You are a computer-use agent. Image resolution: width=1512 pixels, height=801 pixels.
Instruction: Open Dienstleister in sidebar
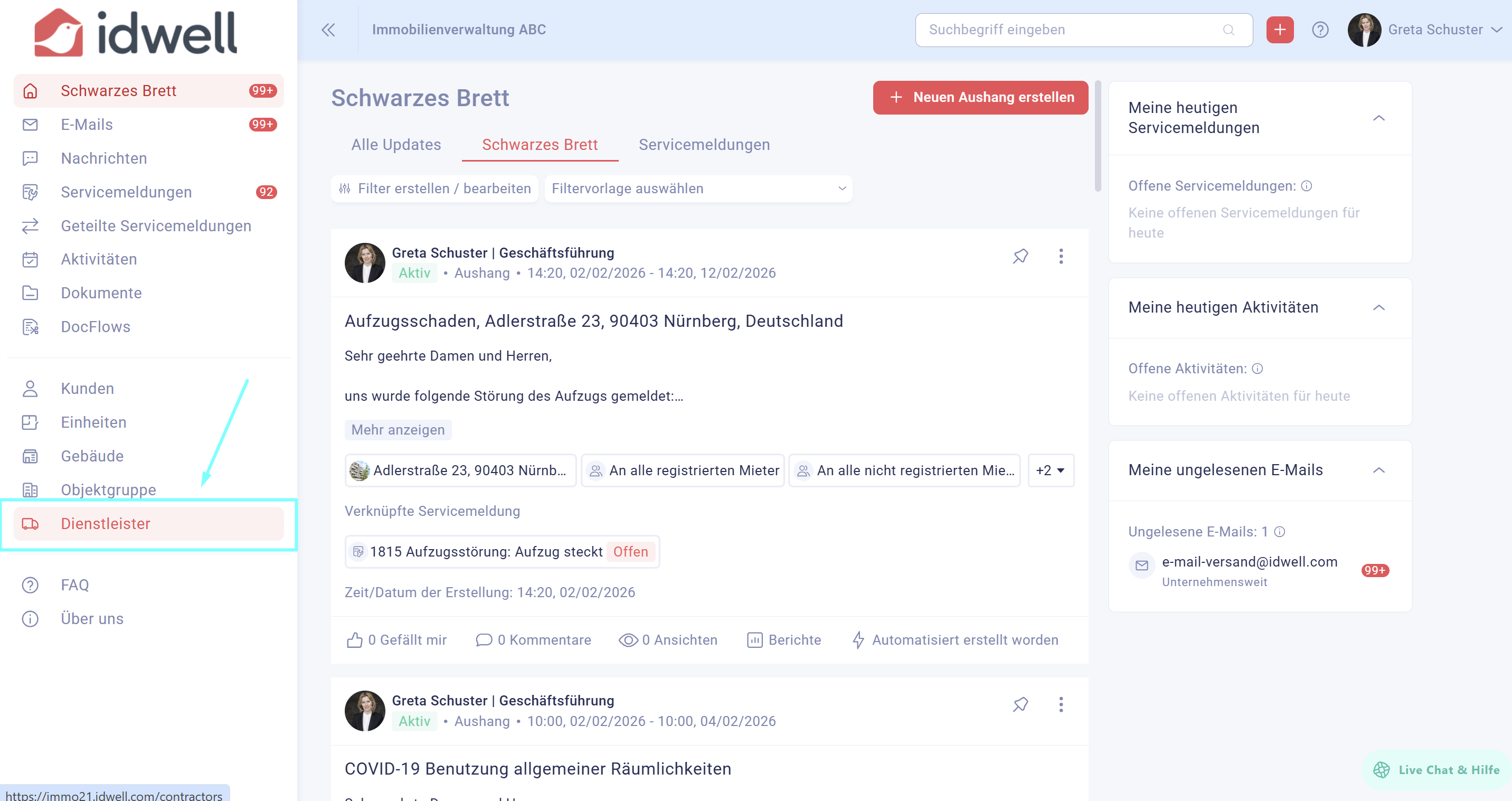(106, 523)
